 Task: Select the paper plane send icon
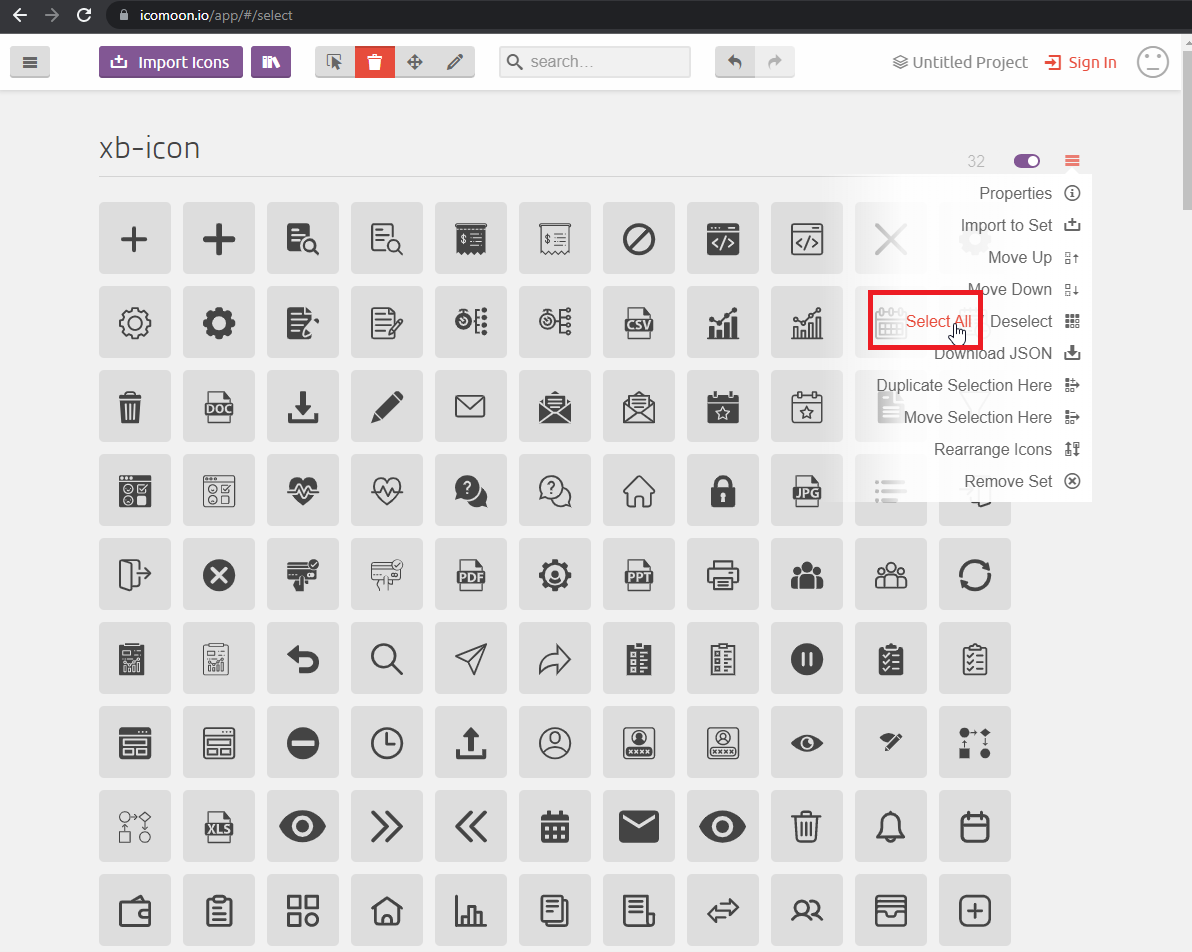click(471, 658)
